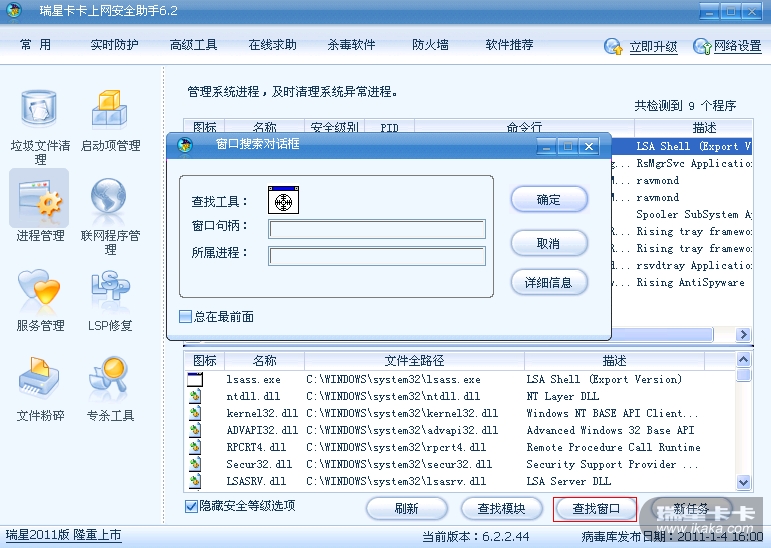Select the 进程管理 process manager icon
Screen dimensions: 771x548
pos(39,199)
